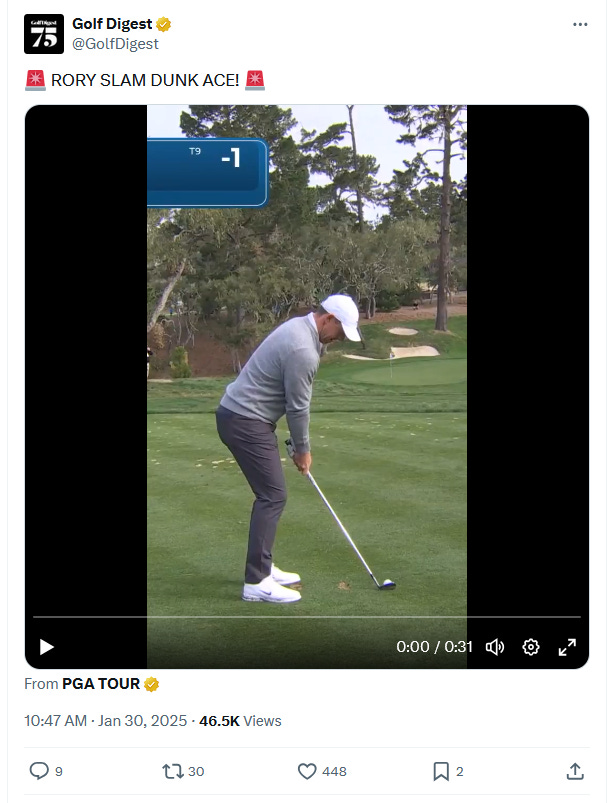612x803 pixels.
Task: Open the three-dot more options menu
Action: click(x=580, y=25)
